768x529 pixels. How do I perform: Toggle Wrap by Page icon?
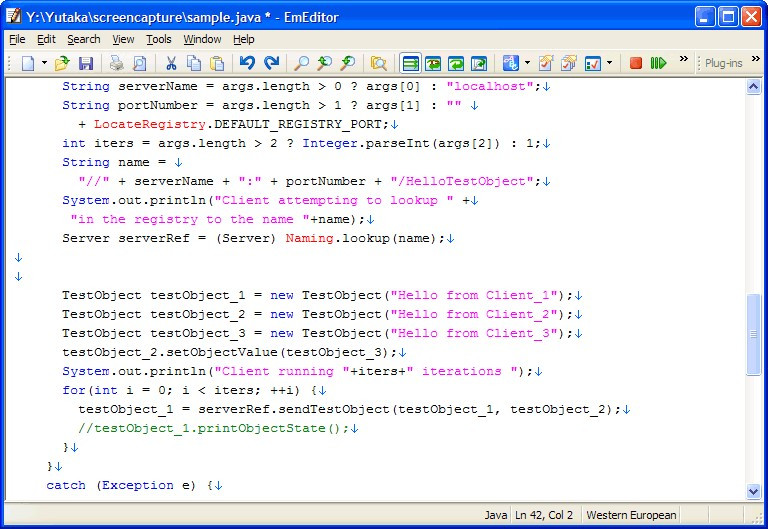[x=479, y=63]
